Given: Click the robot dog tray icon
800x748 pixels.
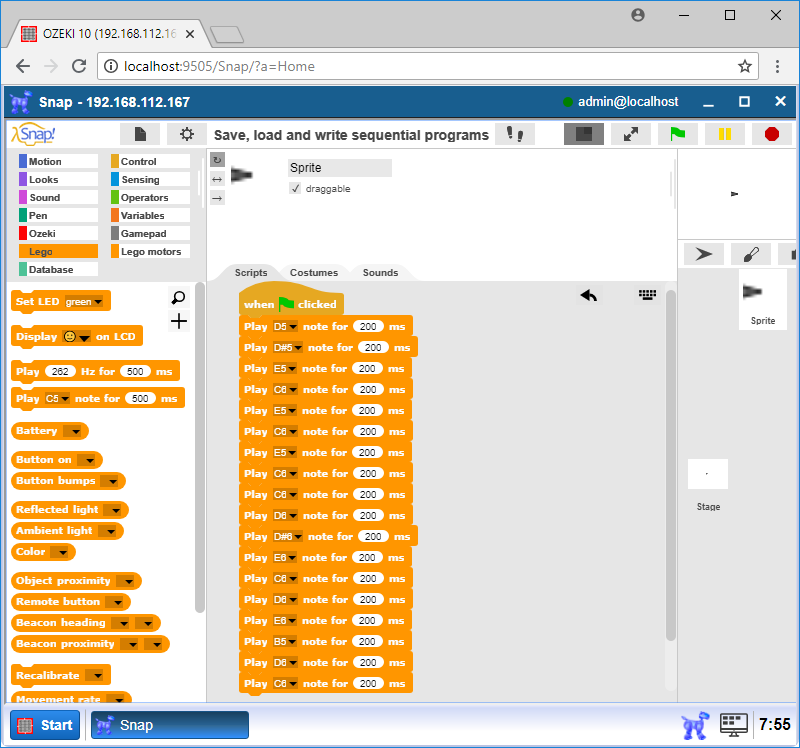Looking at the screenshot, I should 695,725.
